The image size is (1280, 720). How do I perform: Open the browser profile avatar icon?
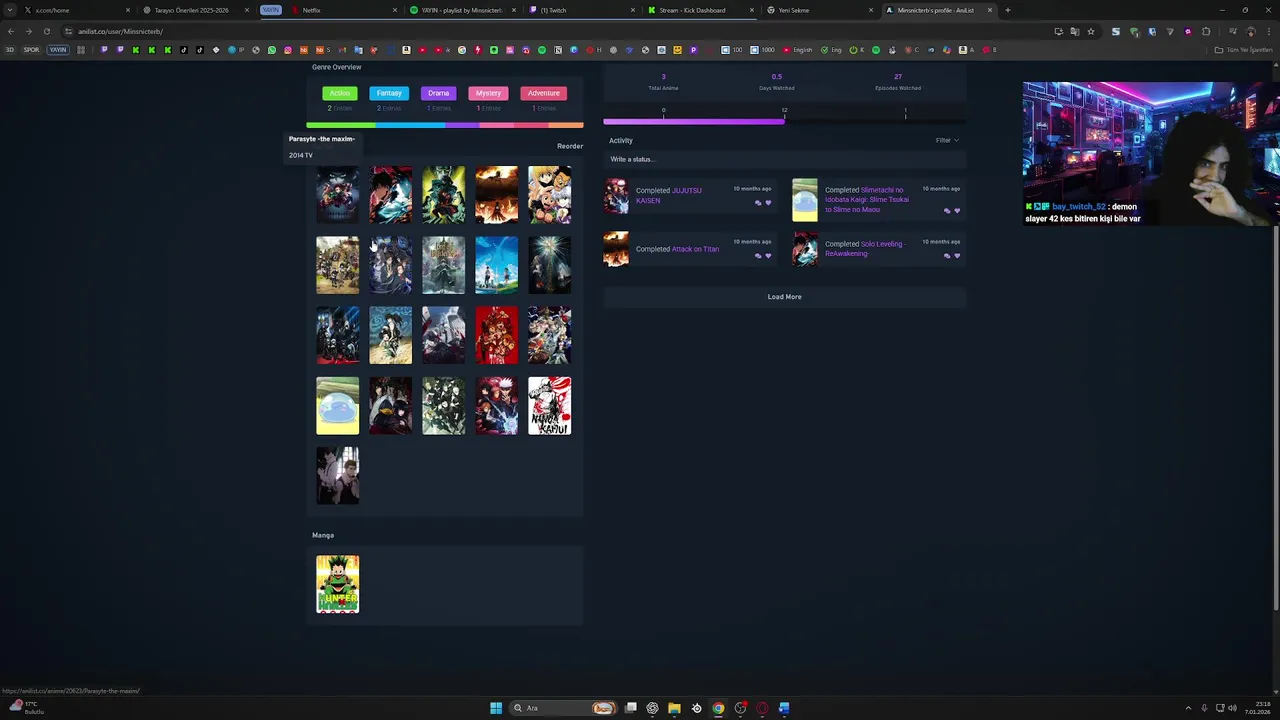pyautogui.click(x=1251, y=31)
